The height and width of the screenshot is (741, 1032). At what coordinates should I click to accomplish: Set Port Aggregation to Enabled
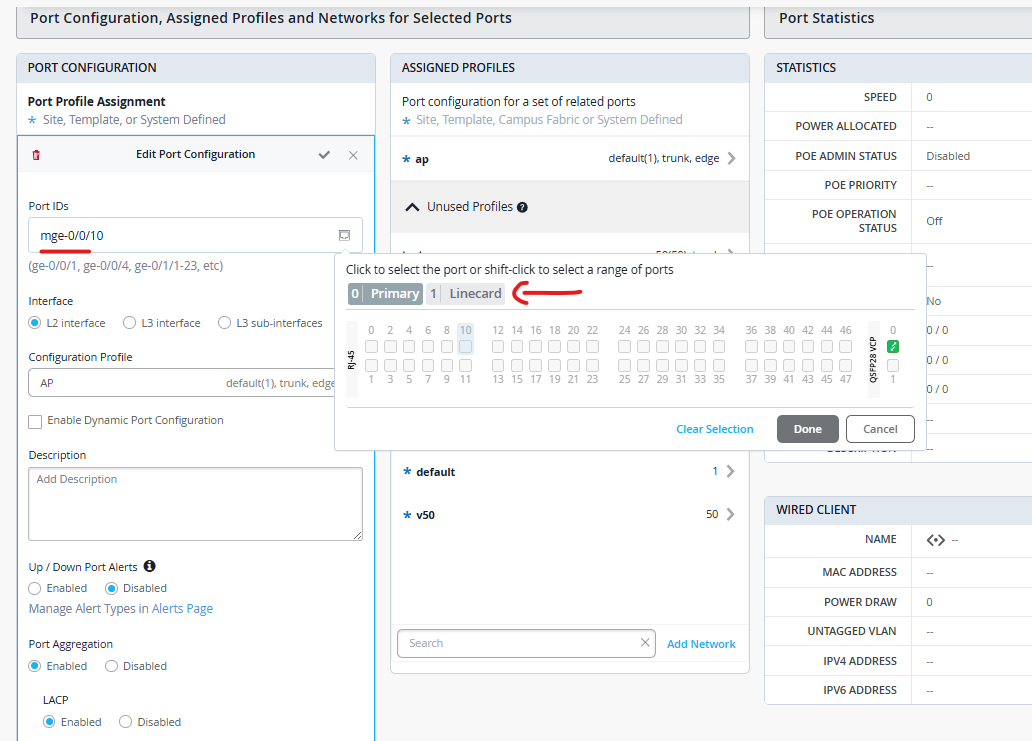(35, 666)
